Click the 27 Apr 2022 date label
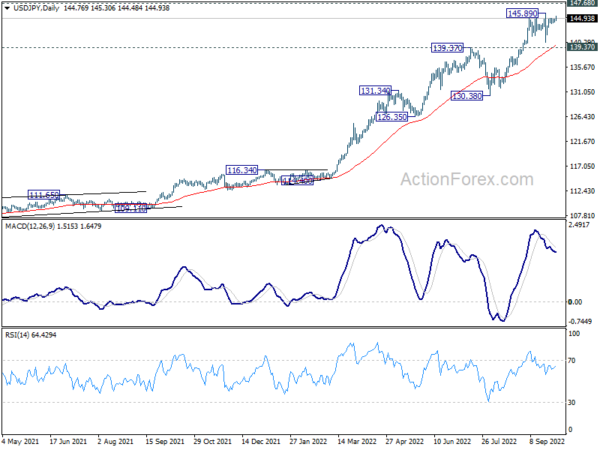 point(404,442)
